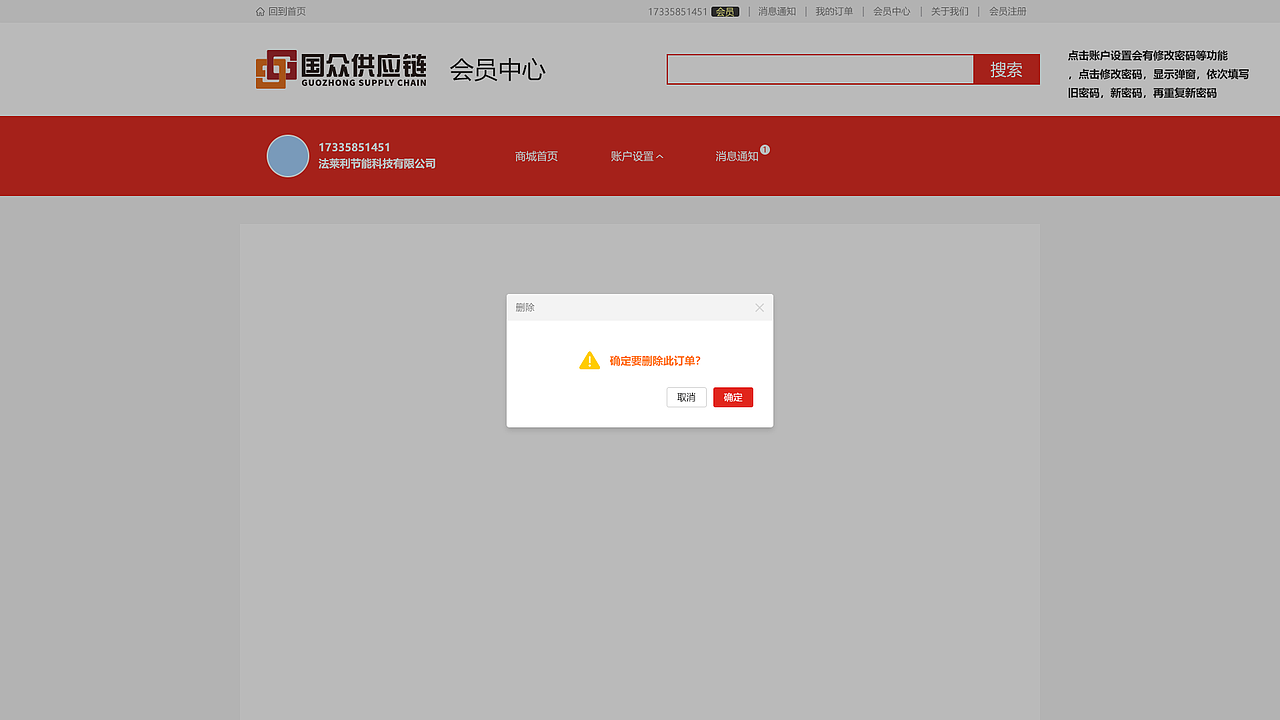Click the 会员 membership badge

point(725,11)
